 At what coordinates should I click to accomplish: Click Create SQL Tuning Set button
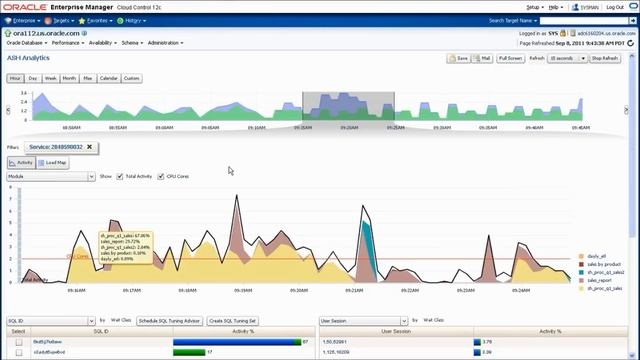pos(232,321)
